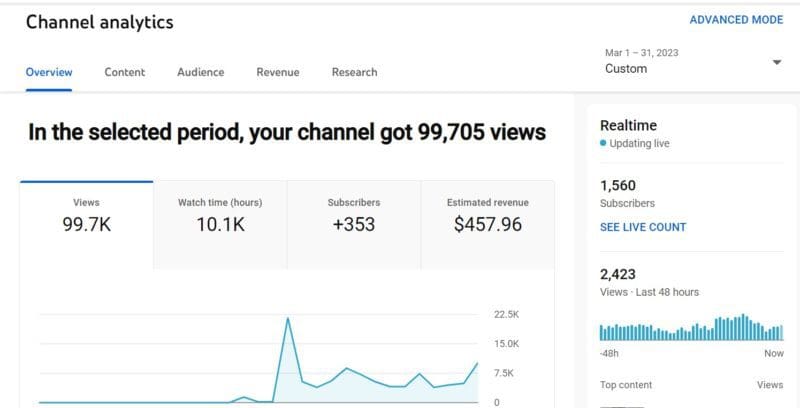Click the 1,560 realtime subscribers count
Viewport: 800px width, 408px height.
(x=618, y=186)
